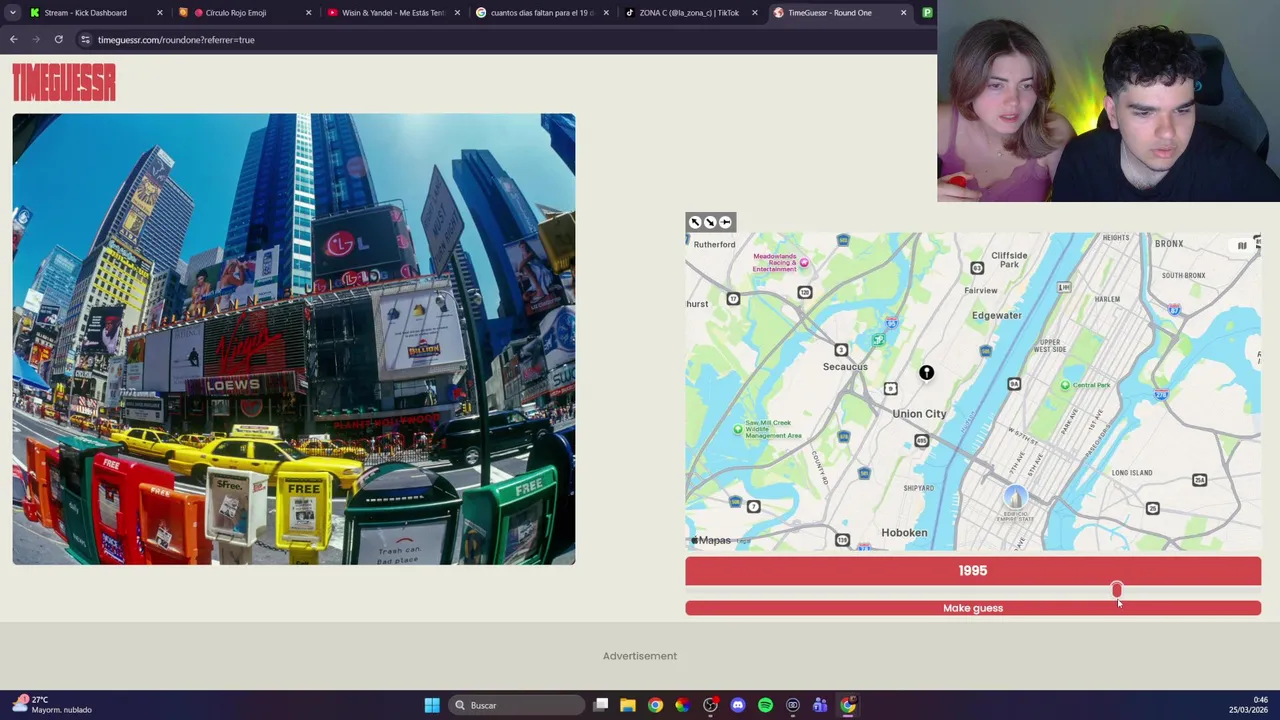Click the black guess pin on the map
This screenshot has height=720, width=1280.
click(x=927, y=373)
